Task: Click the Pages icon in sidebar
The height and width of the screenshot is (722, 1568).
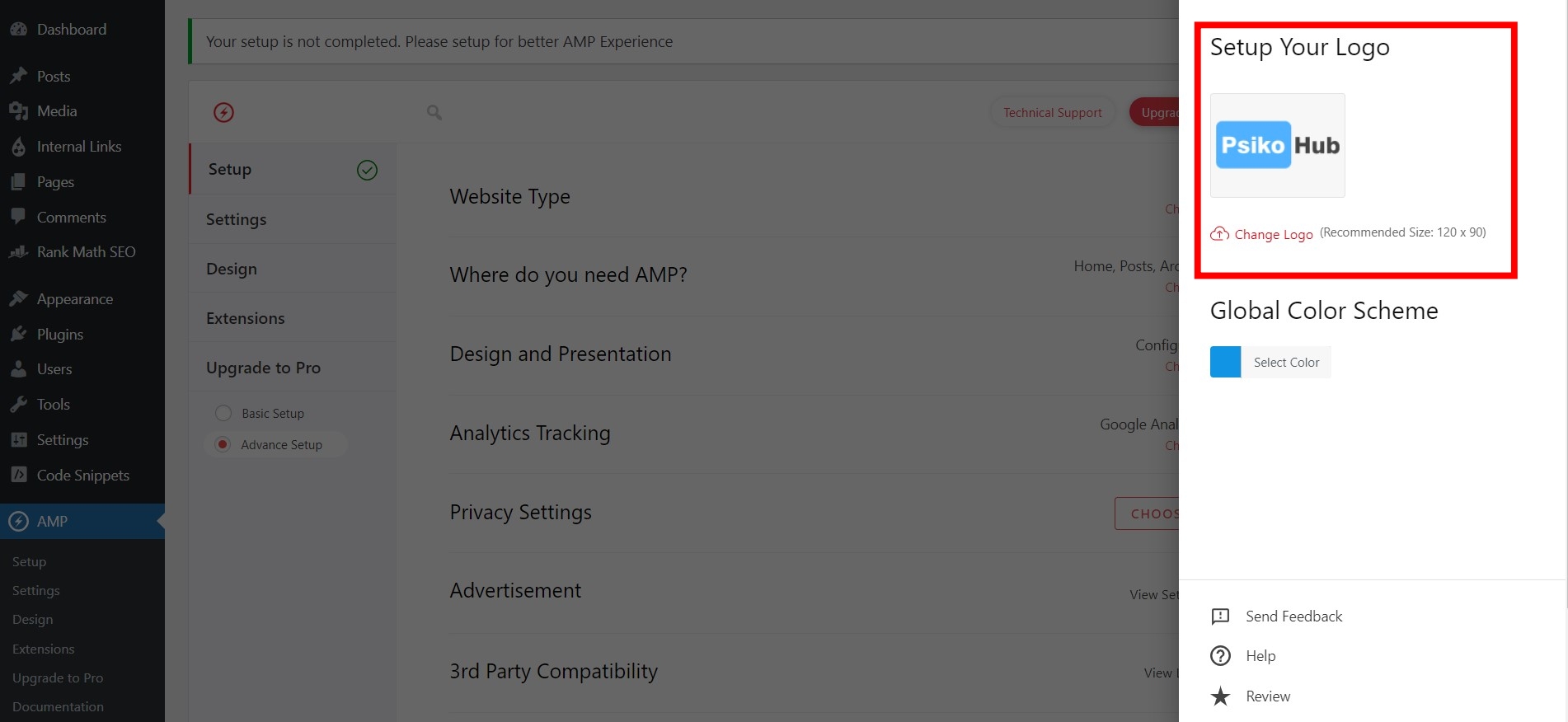Action: [x=18, y=182]
